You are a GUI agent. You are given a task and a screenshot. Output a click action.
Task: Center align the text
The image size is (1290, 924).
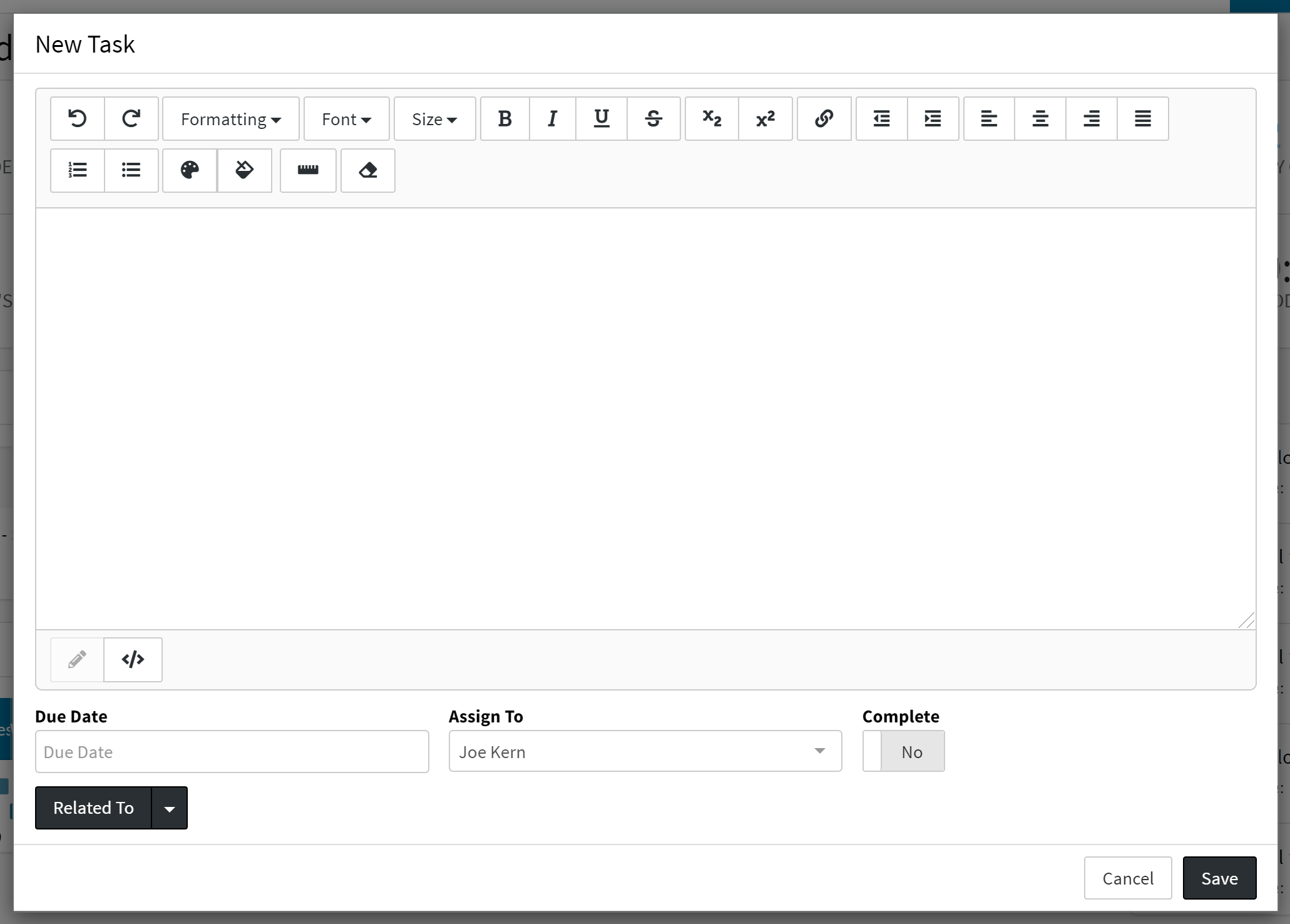pyautogui.click(x=1040, y=119)
